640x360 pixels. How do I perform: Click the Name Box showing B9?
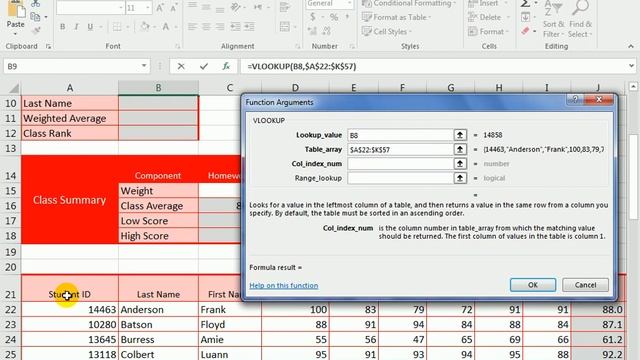(x=71, y=66)
